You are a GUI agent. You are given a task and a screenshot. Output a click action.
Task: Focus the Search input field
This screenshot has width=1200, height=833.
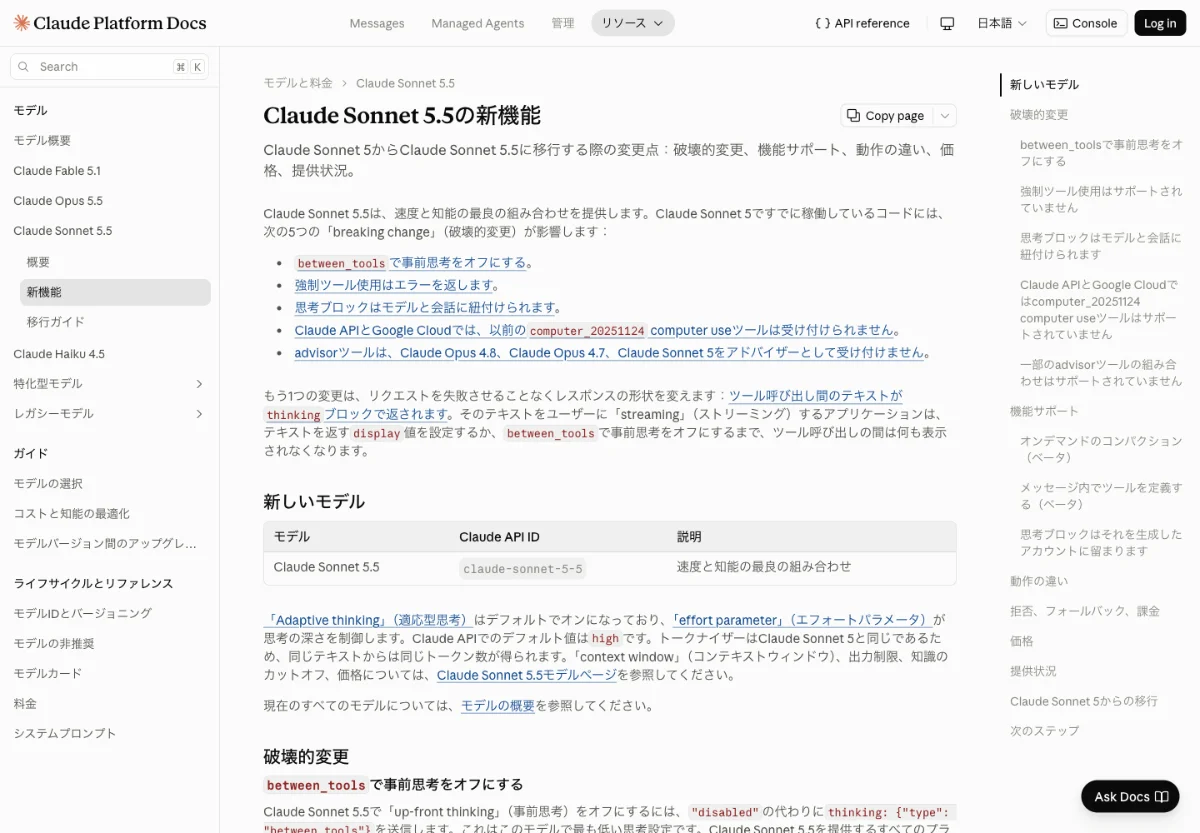tap(110, 67)
